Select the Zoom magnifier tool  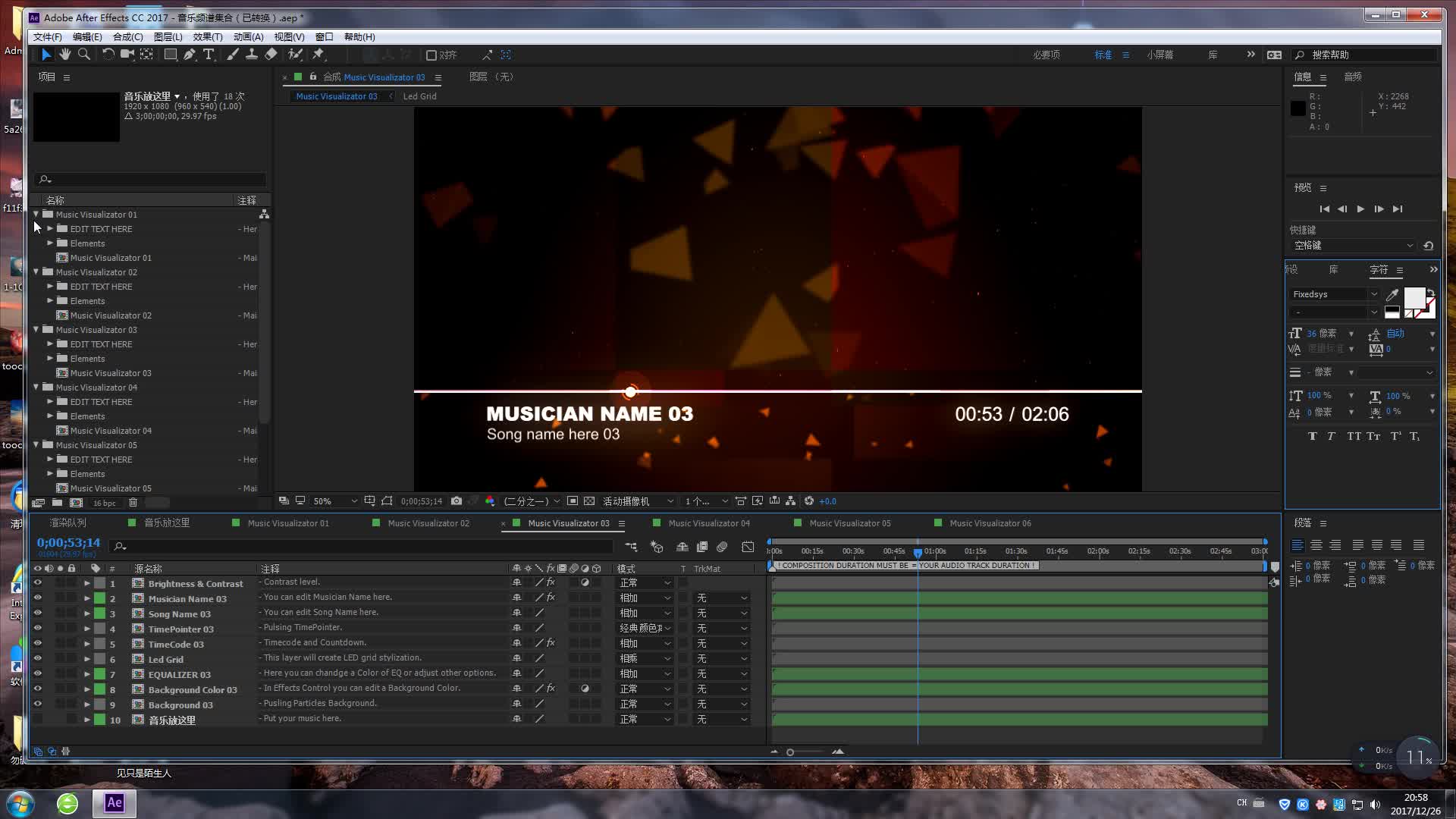click(x=84, y=55)
